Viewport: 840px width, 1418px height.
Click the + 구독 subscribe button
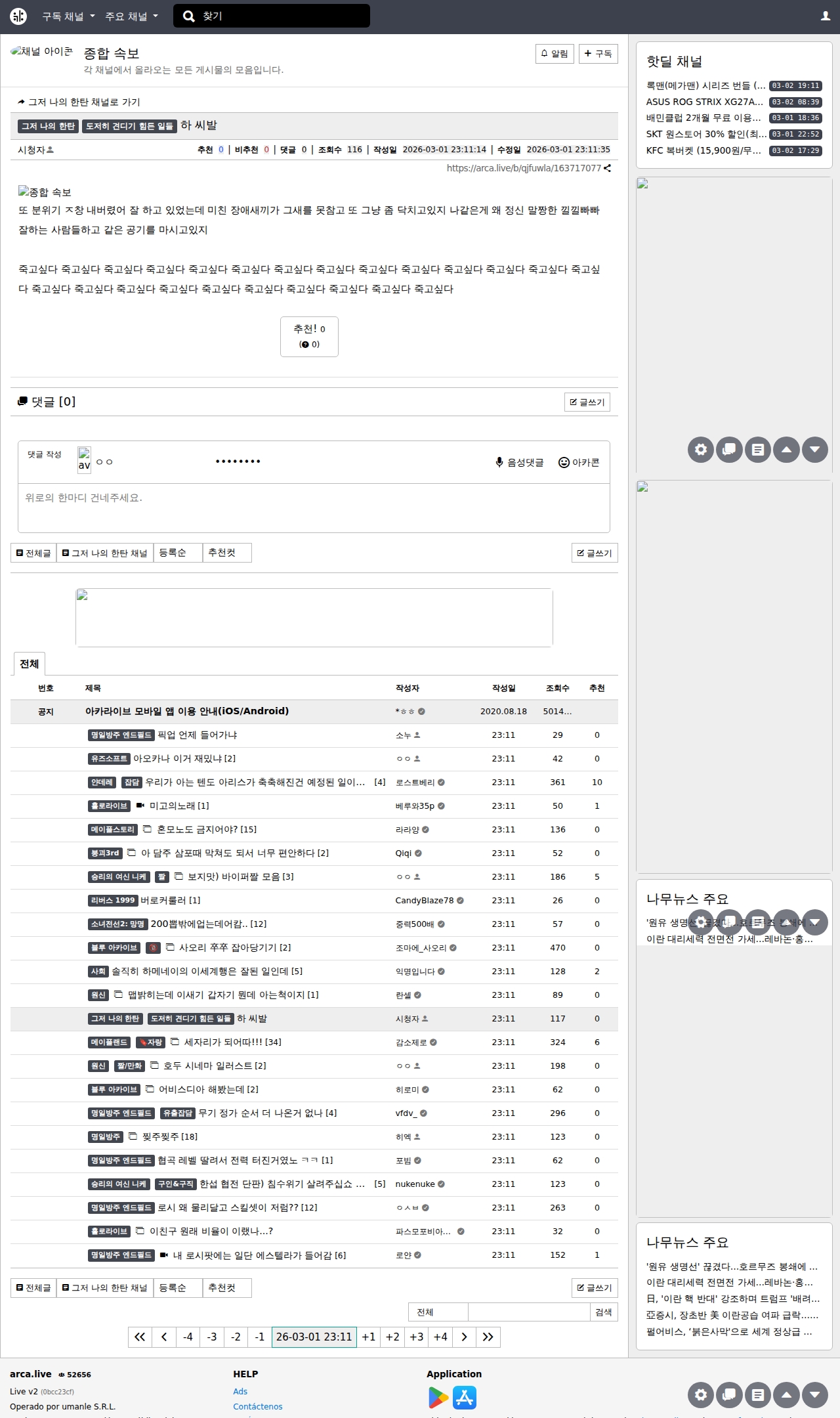tap(598, 53)
